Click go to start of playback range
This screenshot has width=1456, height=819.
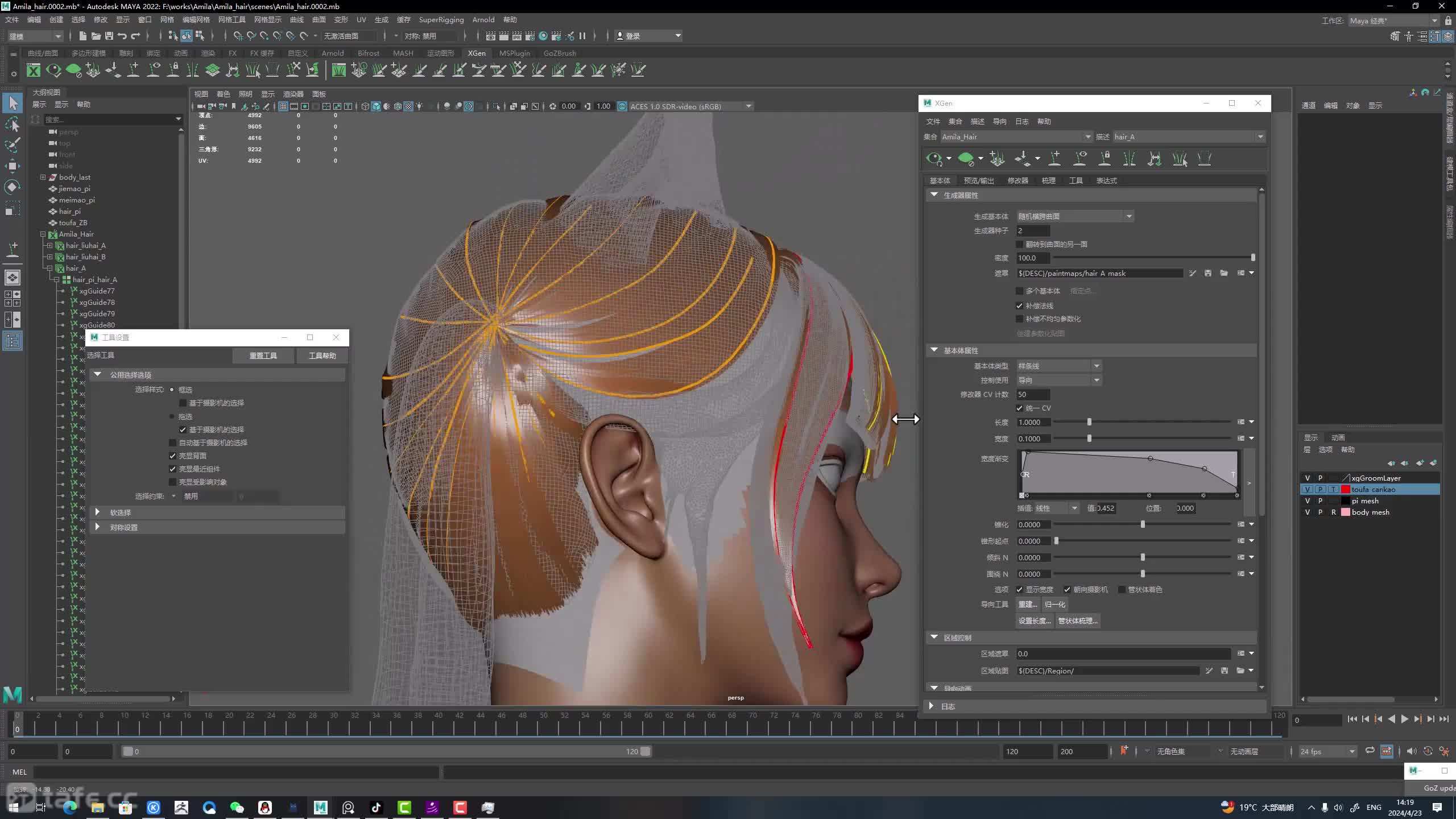point(1352,719)
